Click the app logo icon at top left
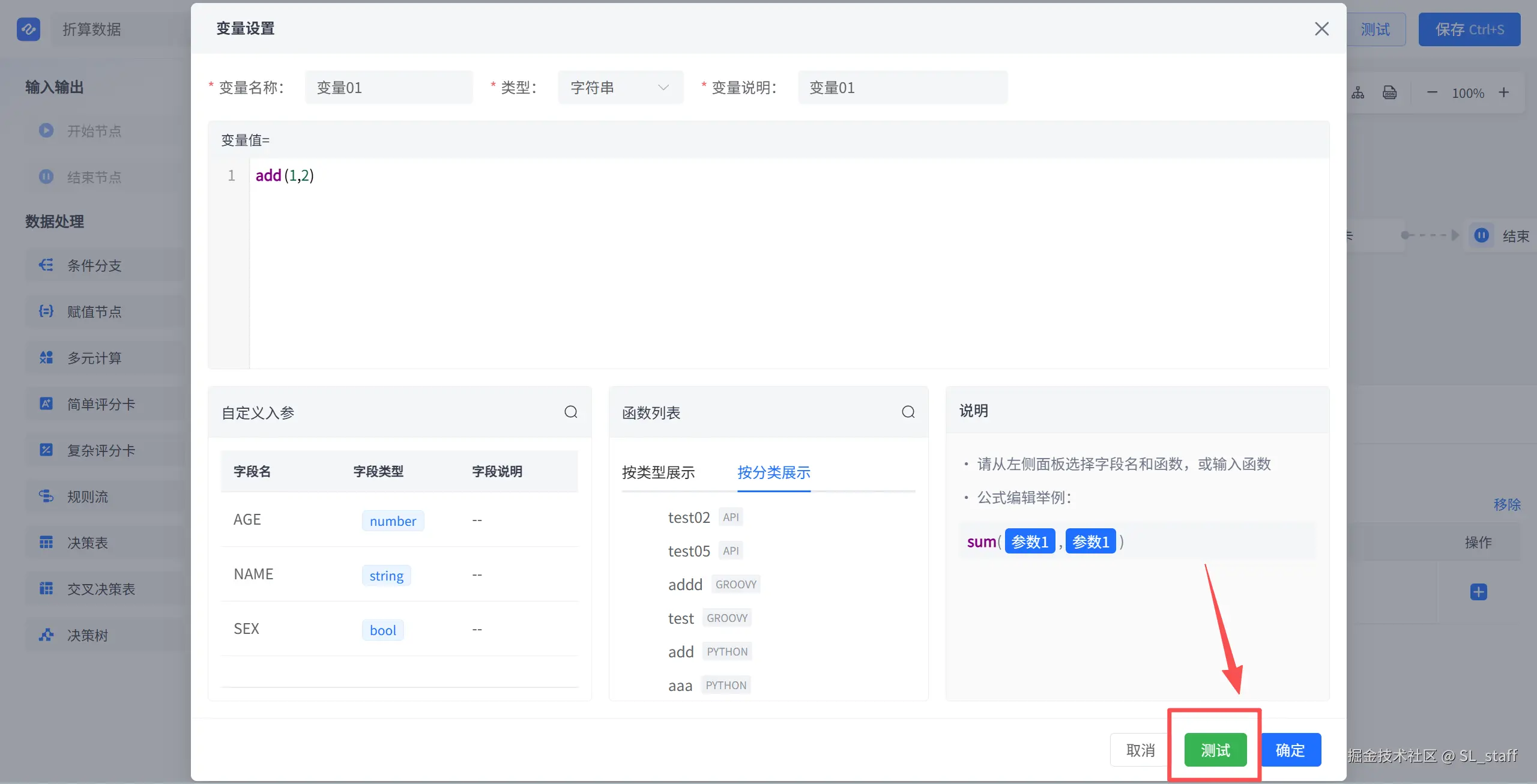1537x784 pixels. (29, 29)
